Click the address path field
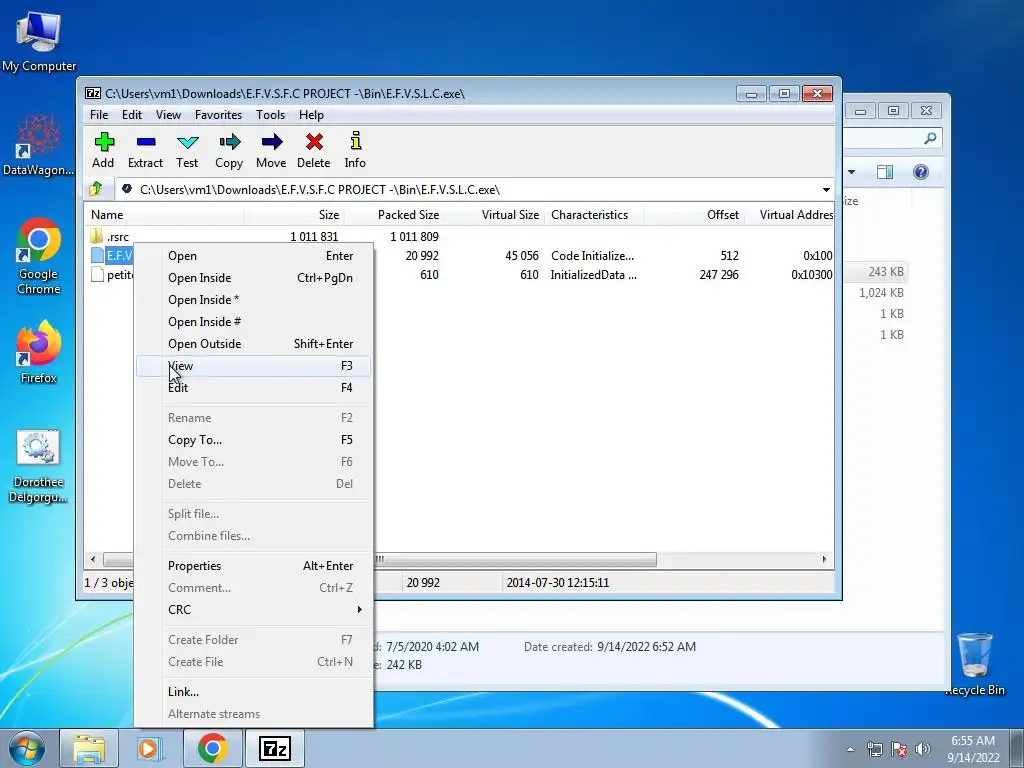Screen dimensions: 1024x768 pos(468,189)
